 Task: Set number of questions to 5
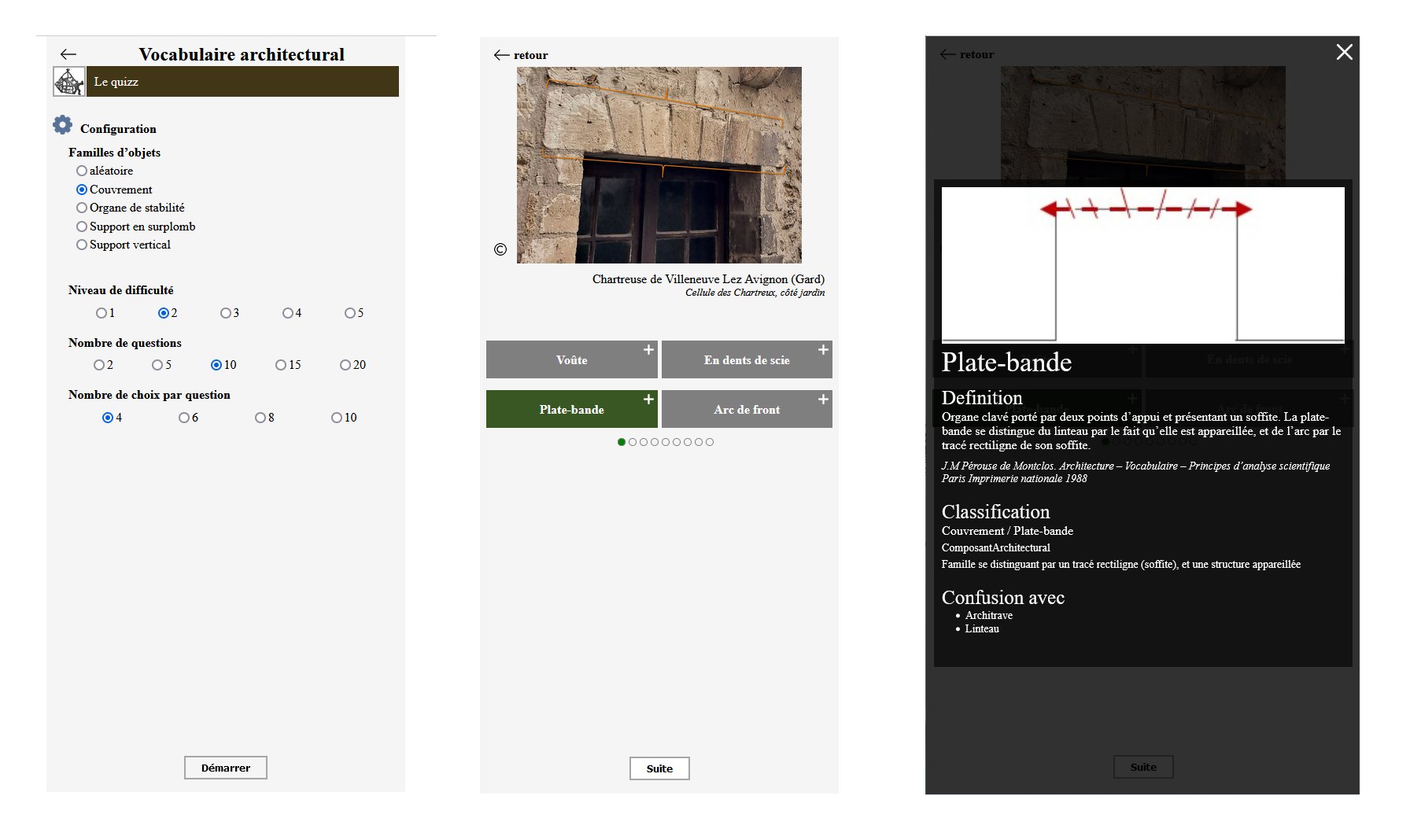point(157,365)
